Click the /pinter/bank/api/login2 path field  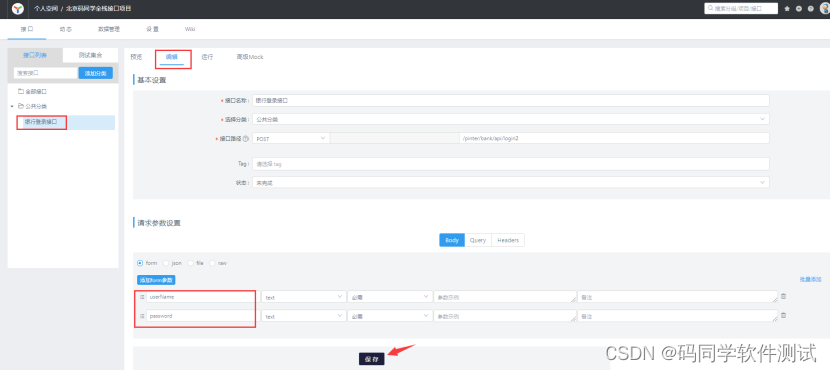point(614,139)
